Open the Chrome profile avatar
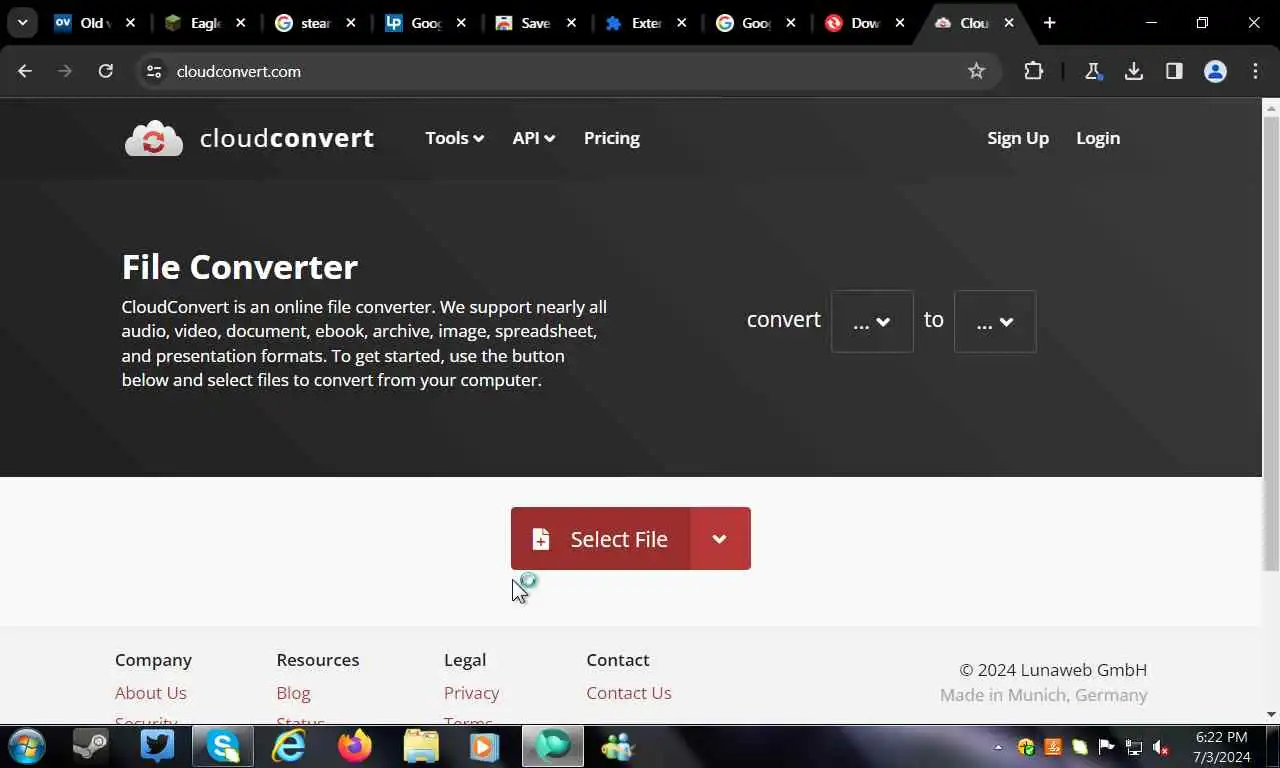Screen dimensions: 1280x768 pyautogui.click(x=1215, y=71)
